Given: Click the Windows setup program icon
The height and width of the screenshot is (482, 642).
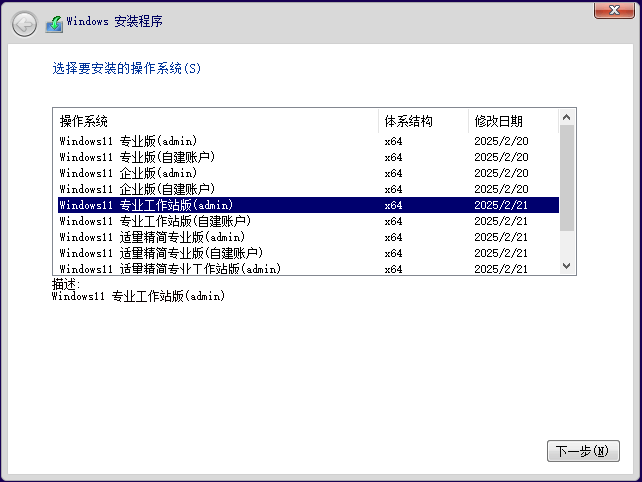Looking at the screenshot, I should pos(54,24).
